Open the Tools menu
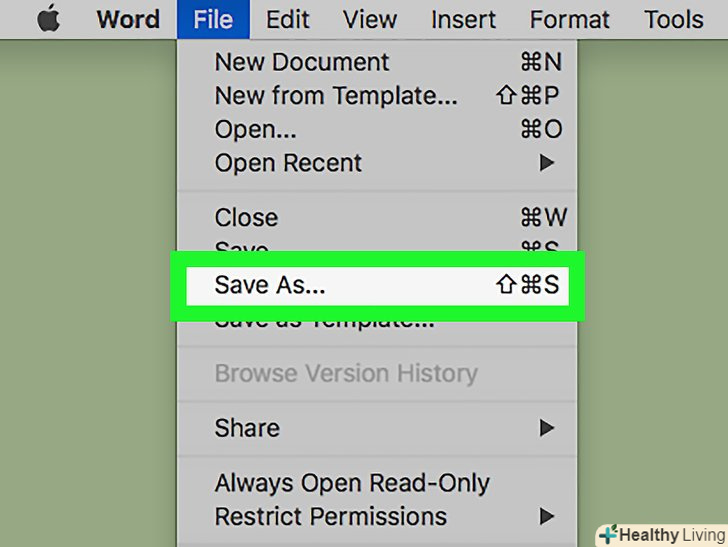 pyautogui.click(x=673, y=19)
